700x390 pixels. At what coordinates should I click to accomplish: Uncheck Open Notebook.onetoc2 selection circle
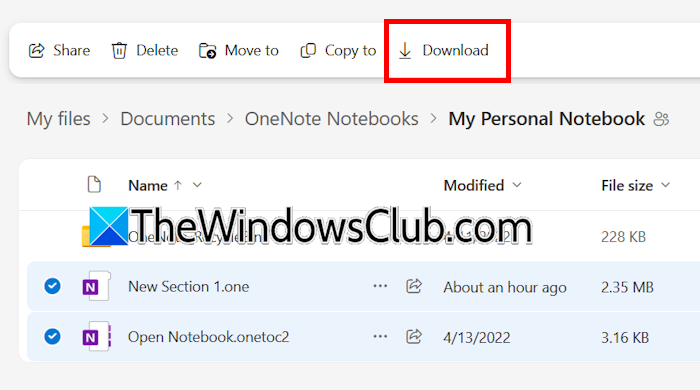[x=52, y=336]
